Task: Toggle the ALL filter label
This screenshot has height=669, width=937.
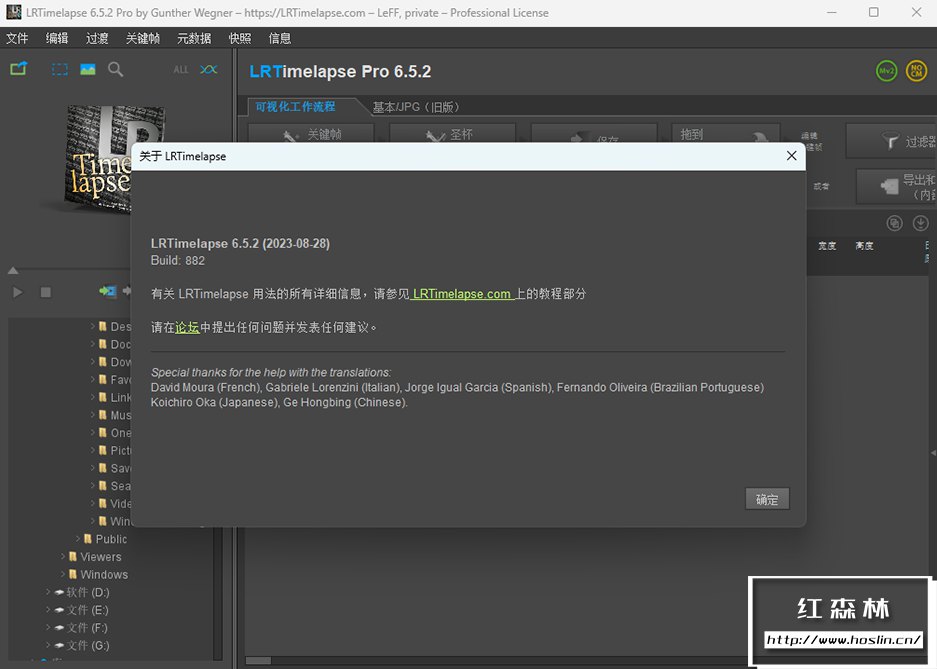Action: pos(180,69)
